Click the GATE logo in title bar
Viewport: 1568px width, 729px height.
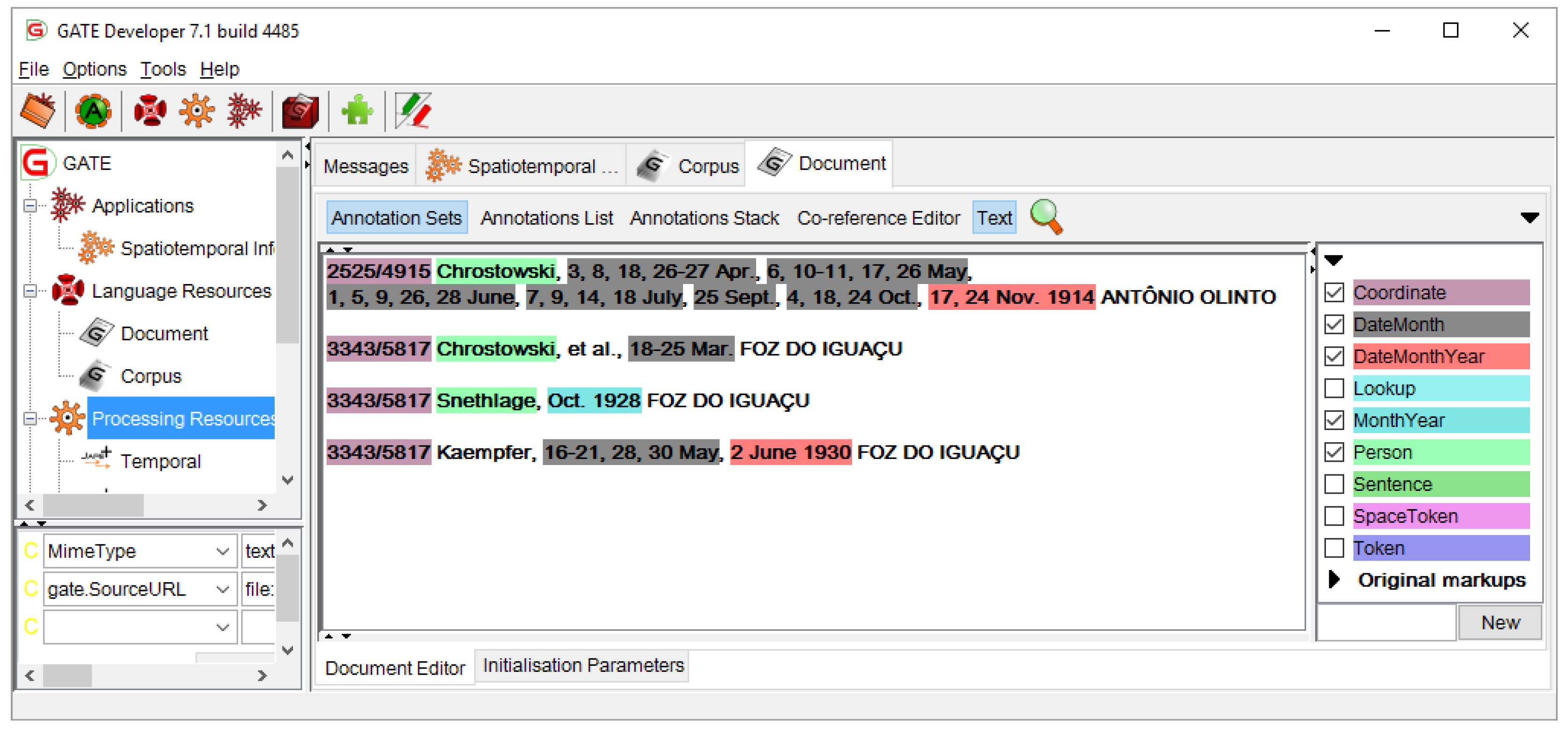(x=37, y=30)
